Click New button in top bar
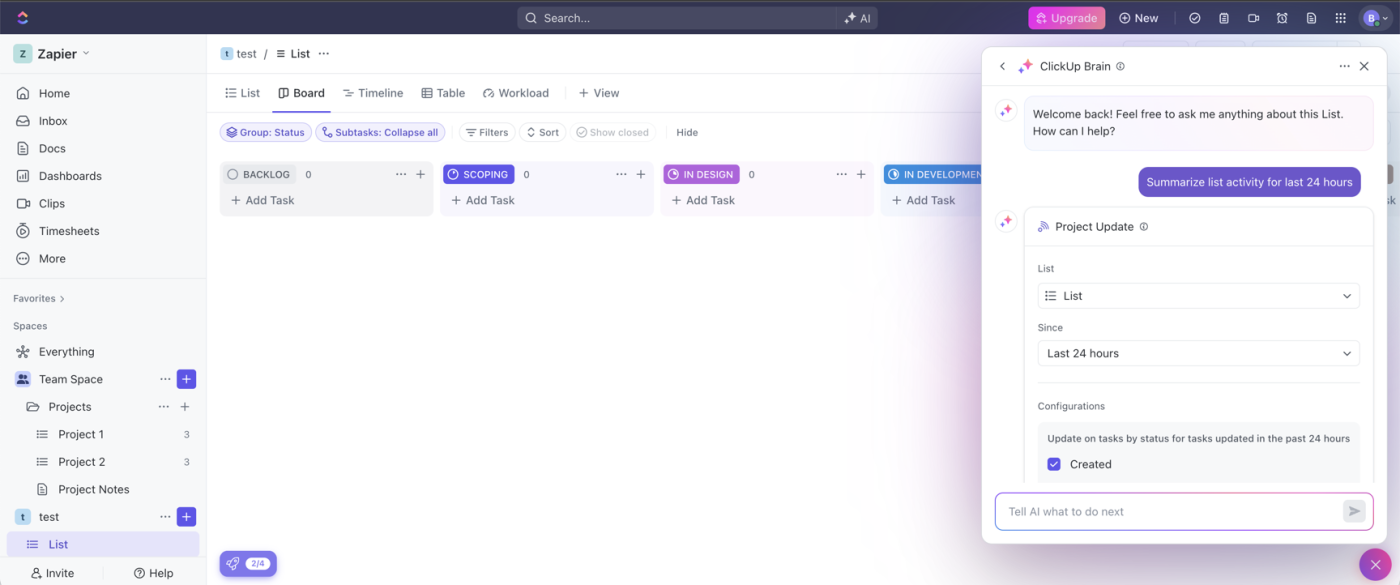This screenshot has width=1400, height=585. tap(1139, 18)
